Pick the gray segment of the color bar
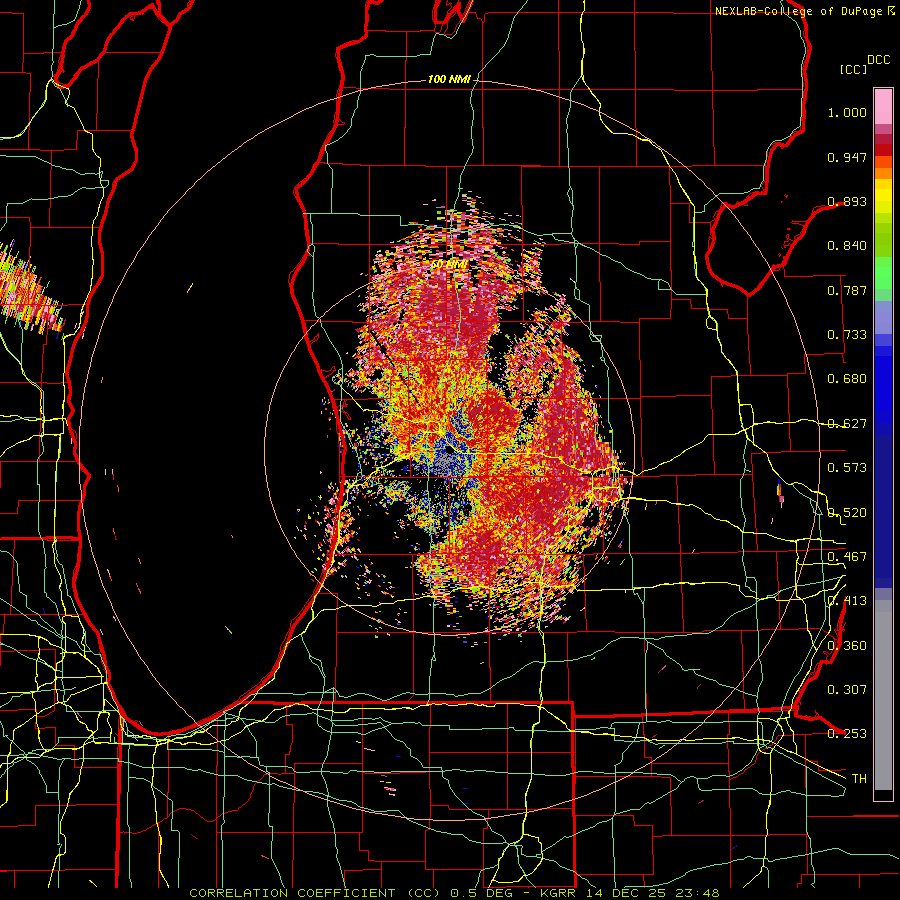This screenshot has width=900, height=900. pos(883,695)
